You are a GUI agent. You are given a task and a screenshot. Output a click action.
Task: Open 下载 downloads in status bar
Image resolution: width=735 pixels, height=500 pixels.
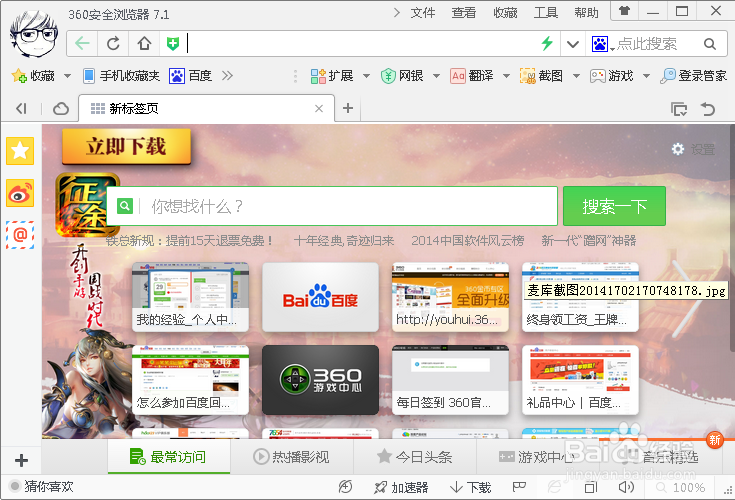point(471,487)
